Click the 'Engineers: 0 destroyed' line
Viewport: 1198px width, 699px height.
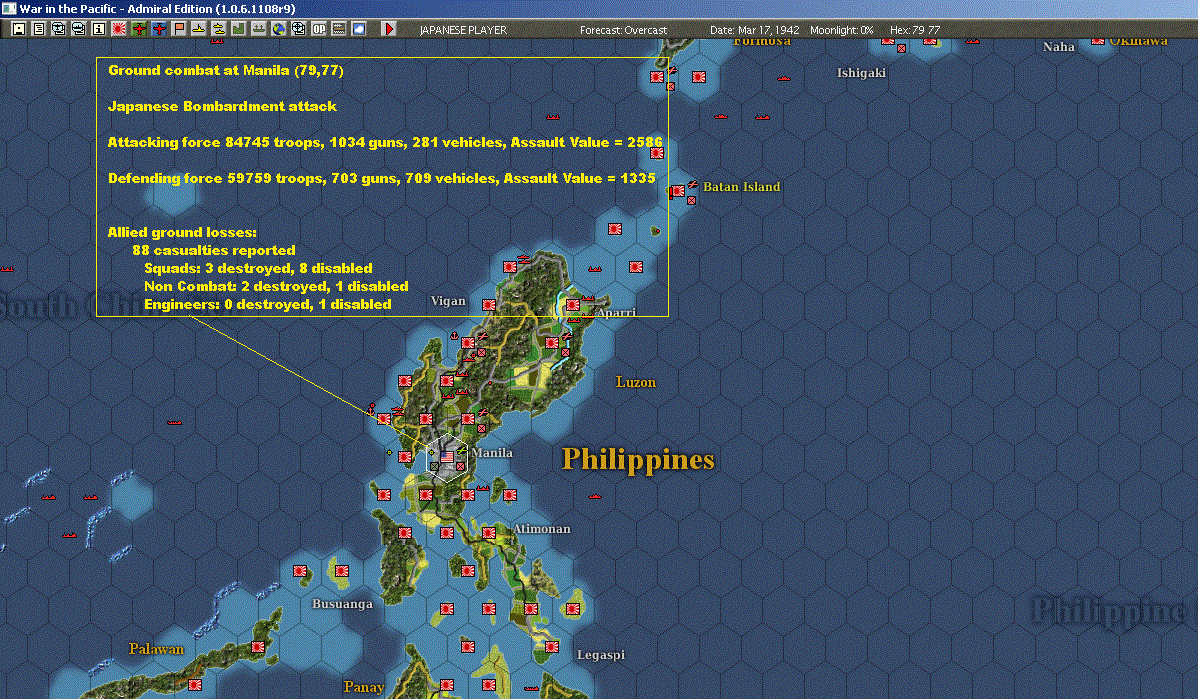pos(267,304)
